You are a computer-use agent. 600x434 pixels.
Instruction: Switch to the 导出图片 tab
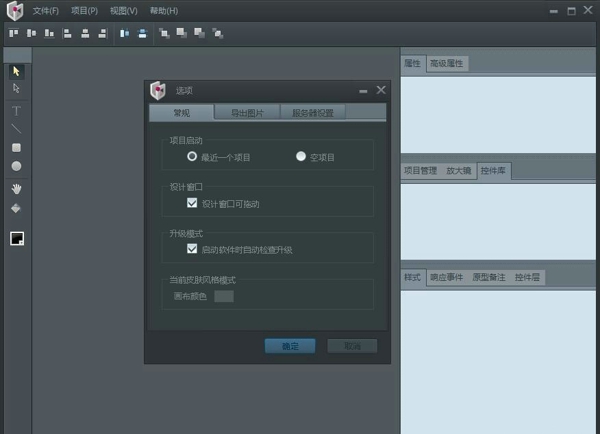[246, 113]
